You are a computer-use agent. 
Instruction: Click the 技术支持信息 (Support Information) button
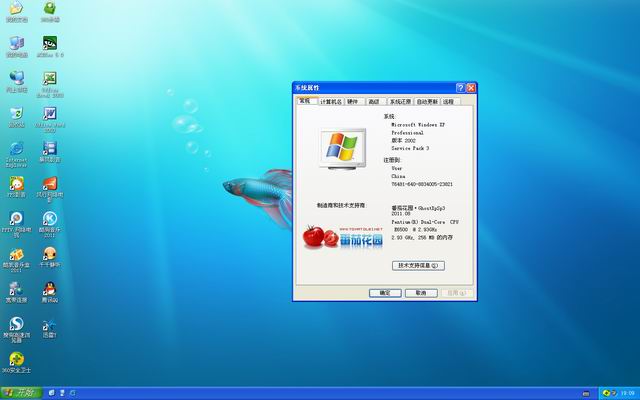coord(418,266)
